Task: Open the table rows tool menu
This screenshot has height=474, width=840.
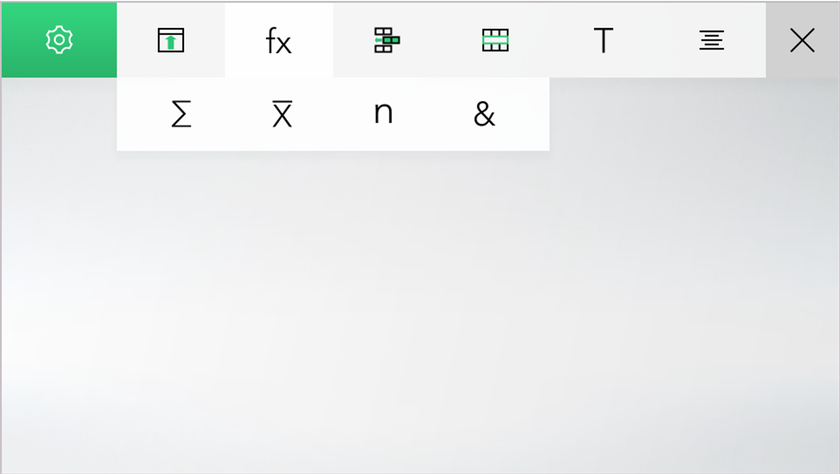Action: (x=495, y=40)
